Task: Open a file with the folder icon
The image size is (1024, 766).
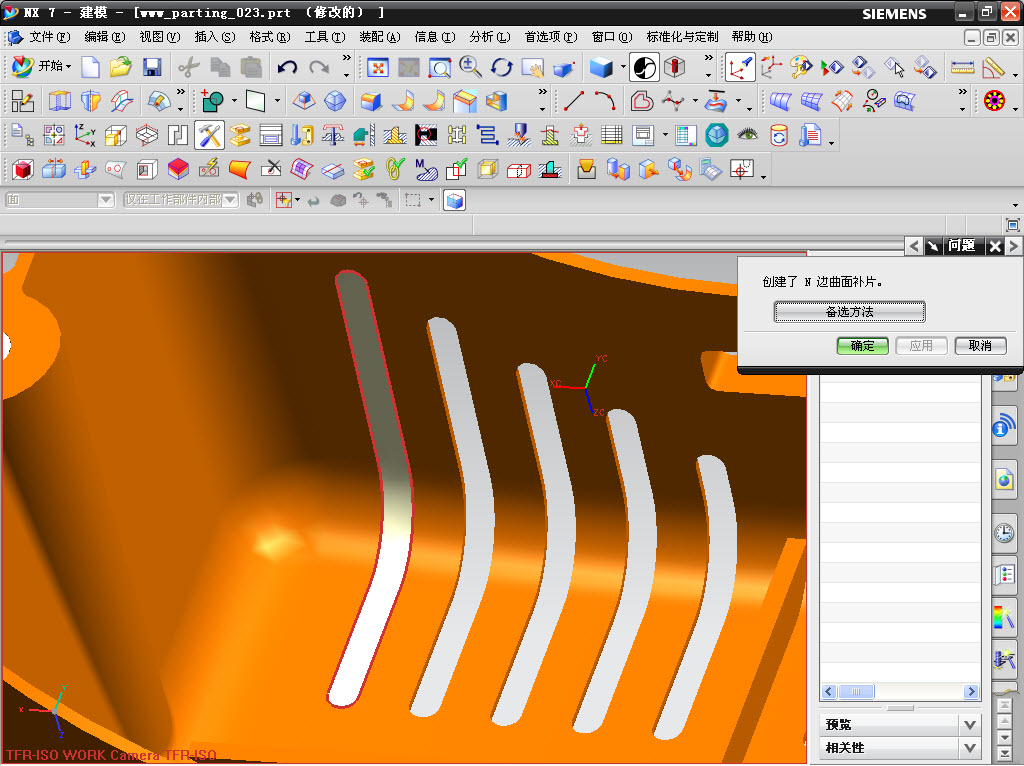Action: coord(120,67)
